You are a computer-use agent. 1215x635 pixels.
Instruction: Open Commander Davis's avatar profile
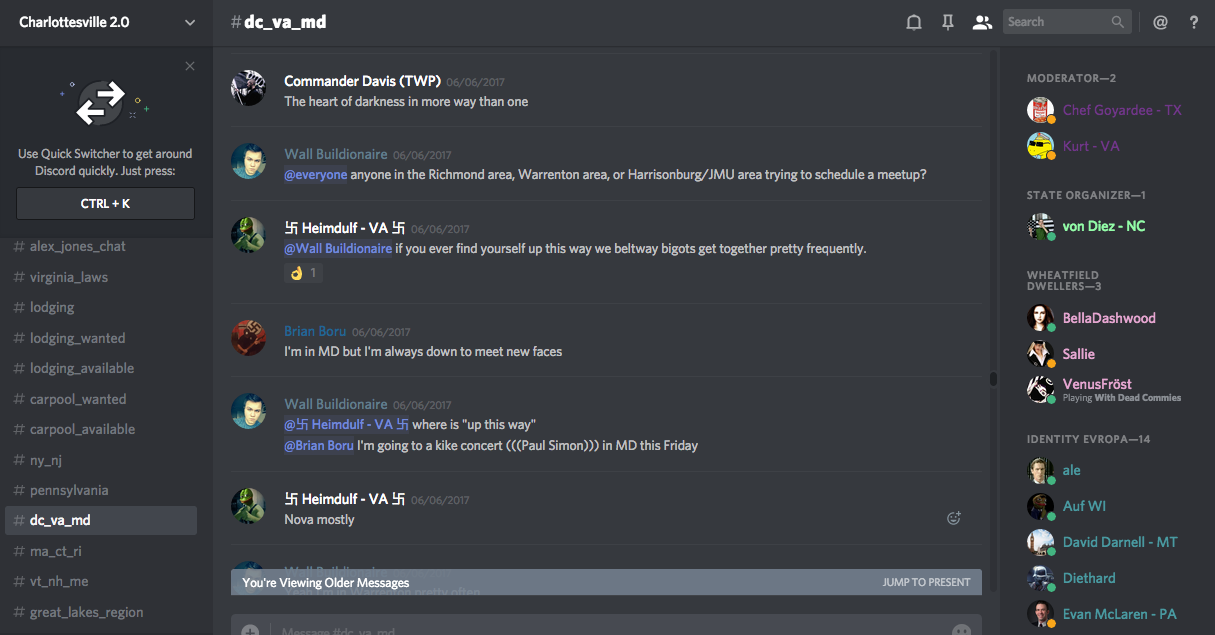(x=248, y=88)
